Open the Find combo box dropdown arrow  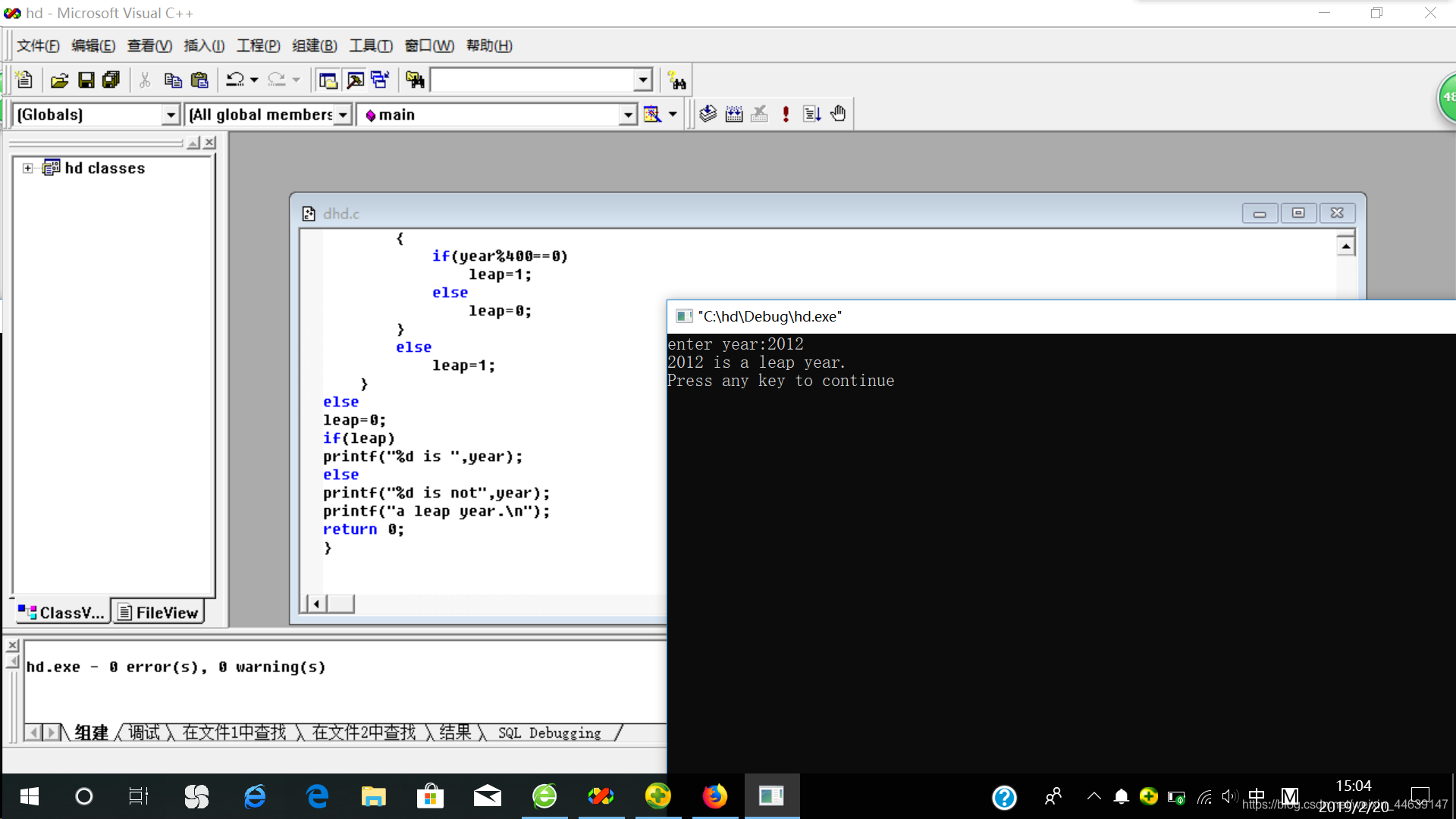(643, 80)
